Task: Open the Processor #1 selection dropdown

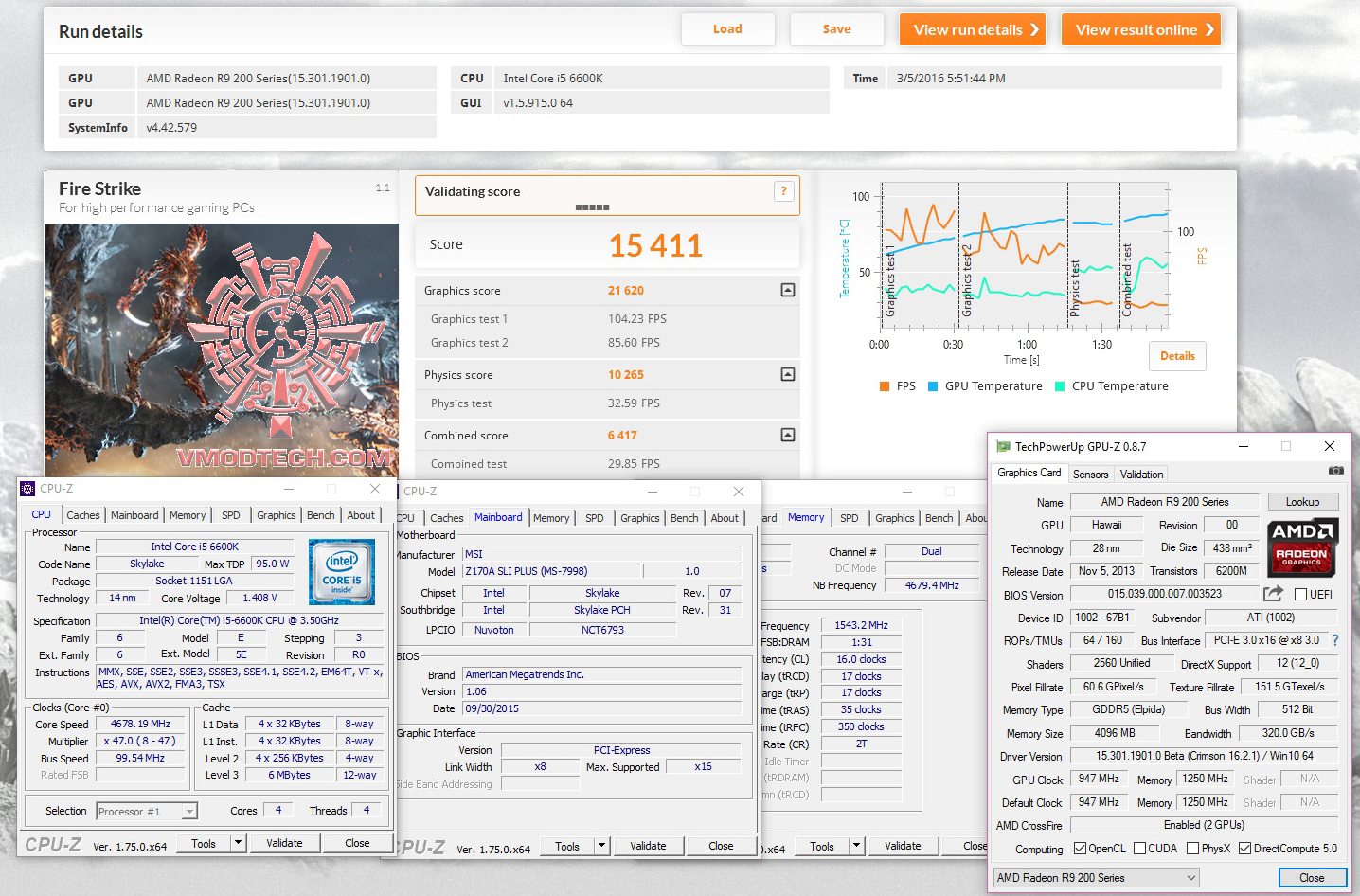Action: (189, 812)
